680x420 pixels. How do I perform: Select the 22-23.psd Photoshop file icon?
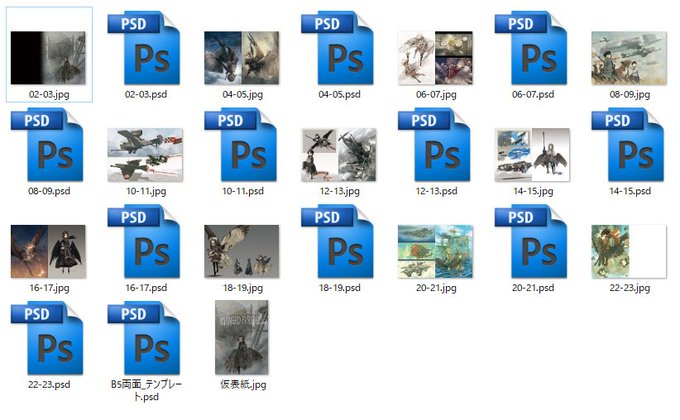tap(47, 338)
